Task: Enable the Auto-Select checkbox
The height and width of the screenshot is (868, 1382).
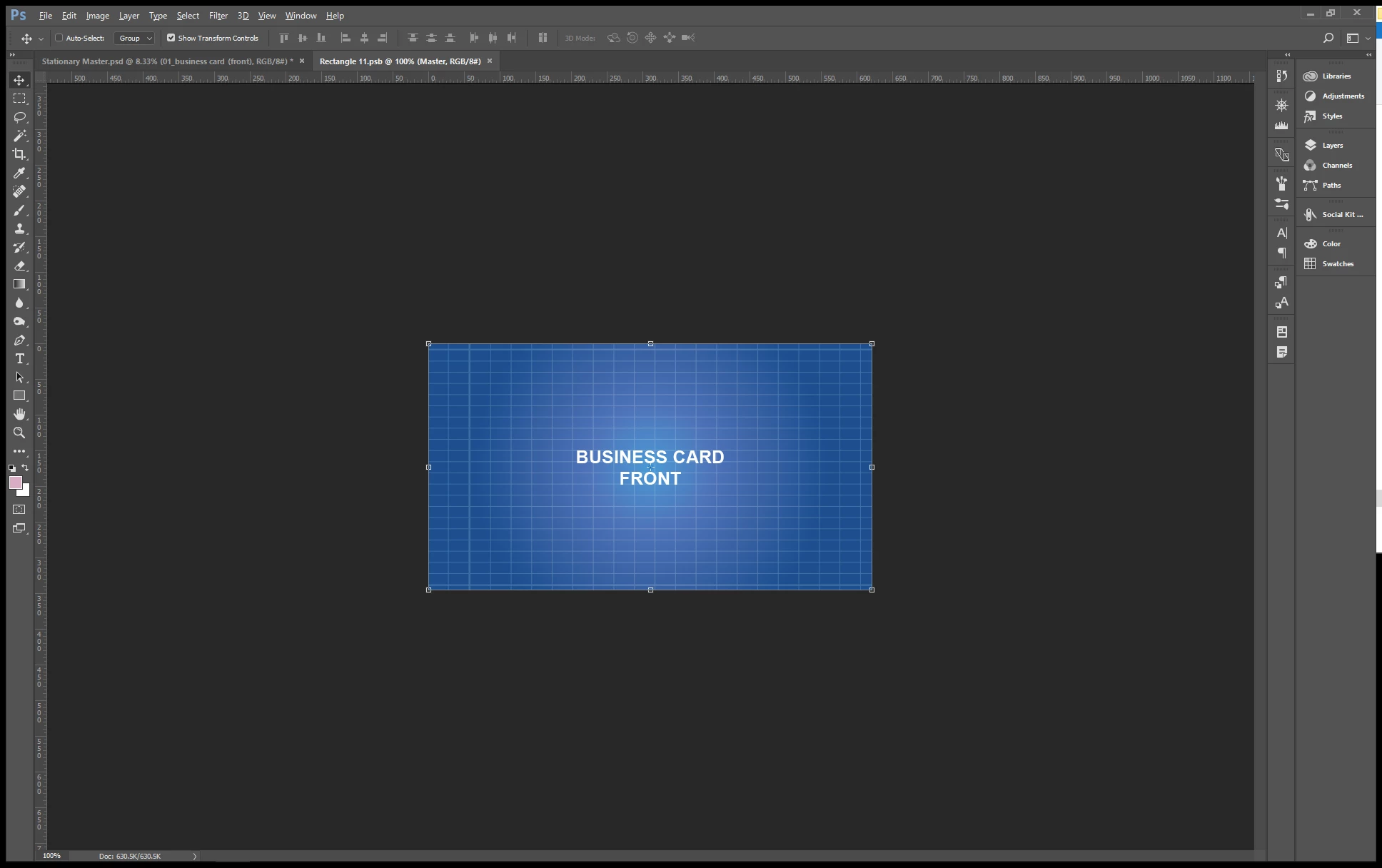Action: click(x=59, y=38)
